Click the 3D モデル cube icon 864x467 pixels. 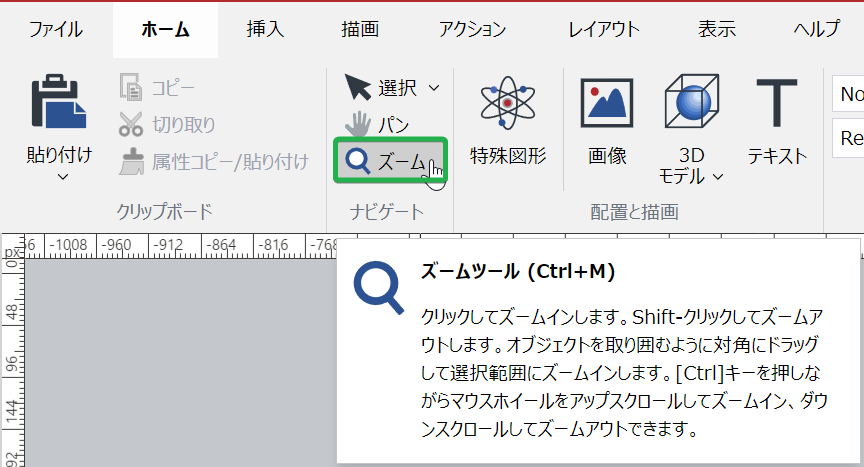pos(692,101)
